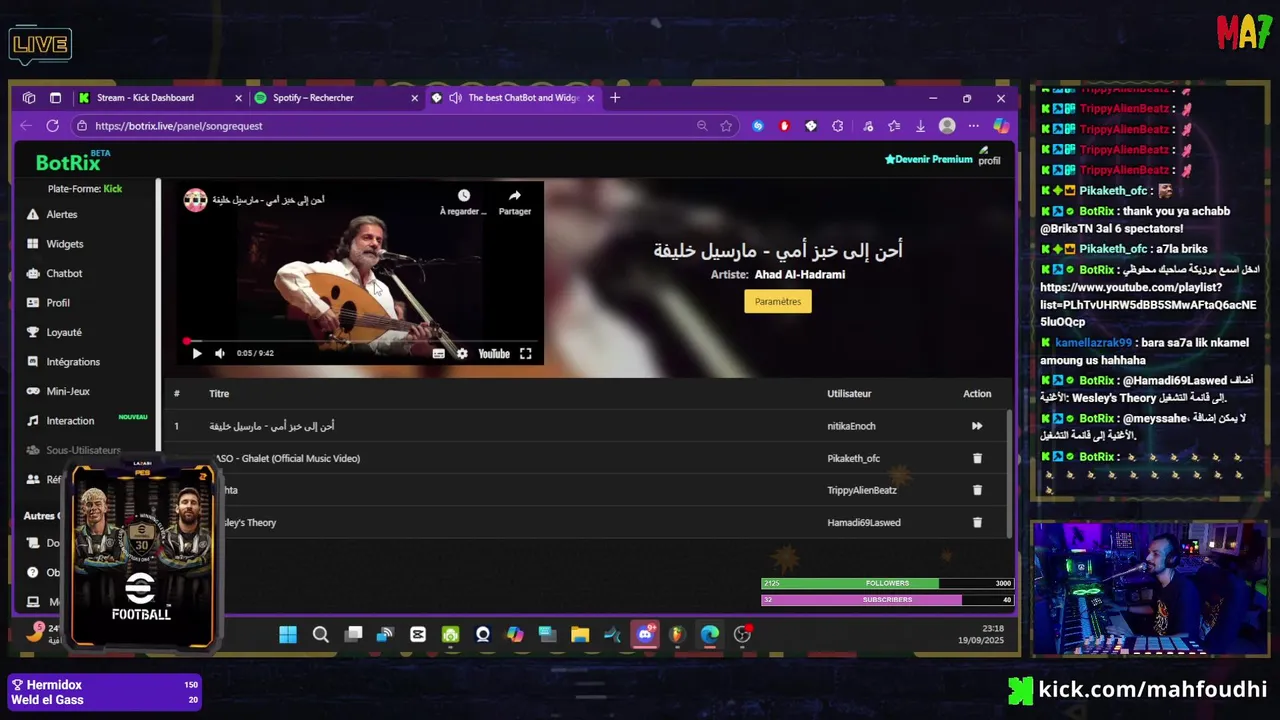This screenshot has height=720, width=1280.
Task: Click the À regarder plus tard clock icon
Action: (x=463, y=196)
